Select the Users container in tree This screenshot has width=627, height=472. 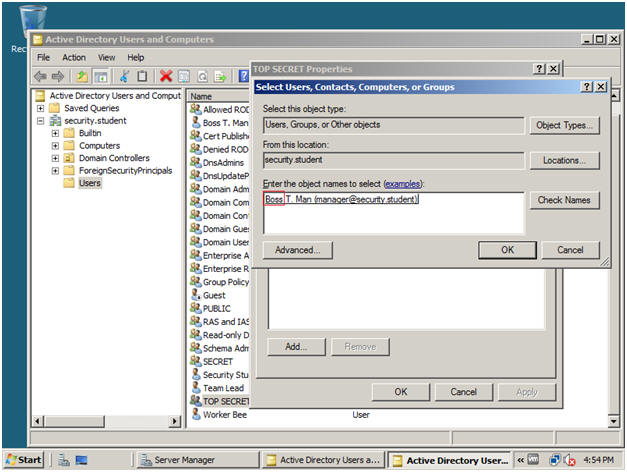[90, 183]
